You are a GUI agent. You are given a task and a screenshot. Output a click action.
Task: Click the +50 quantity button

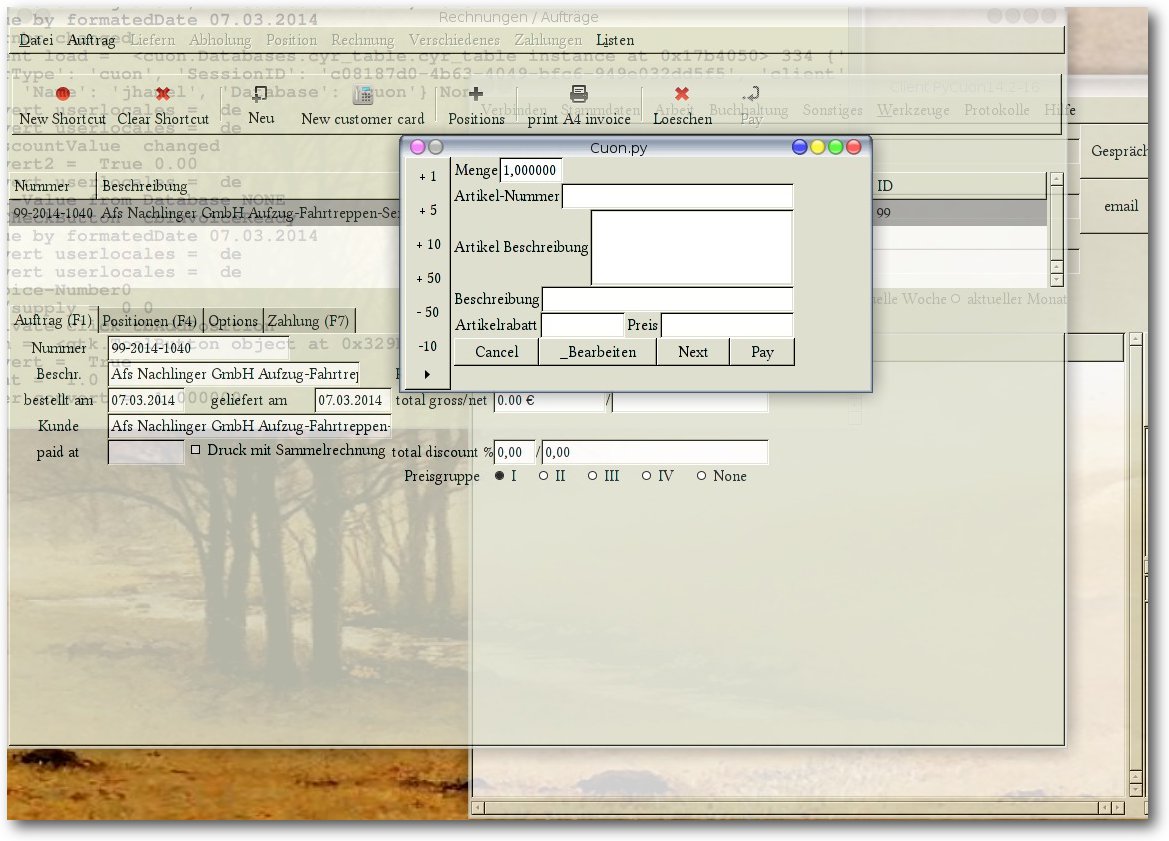[x=427, y=278]
